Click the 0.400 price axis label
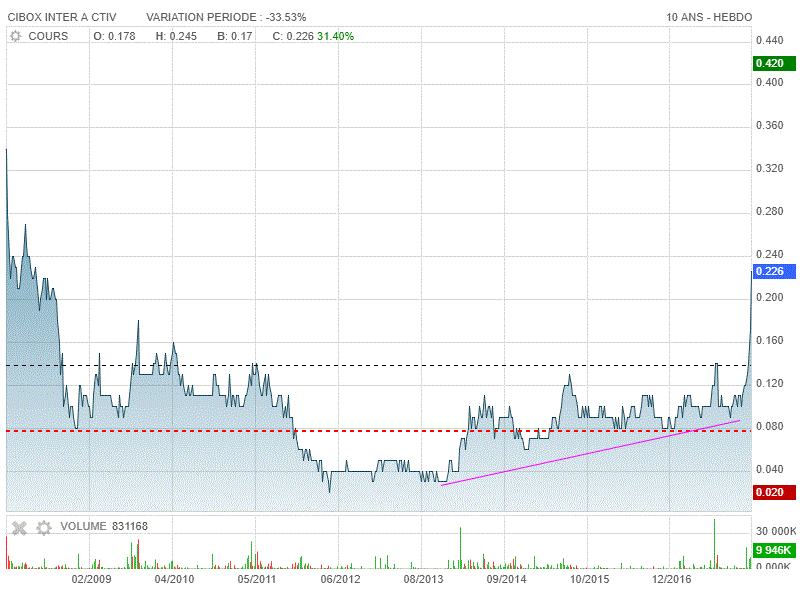802x590 pixels. [x=770, y=82]
